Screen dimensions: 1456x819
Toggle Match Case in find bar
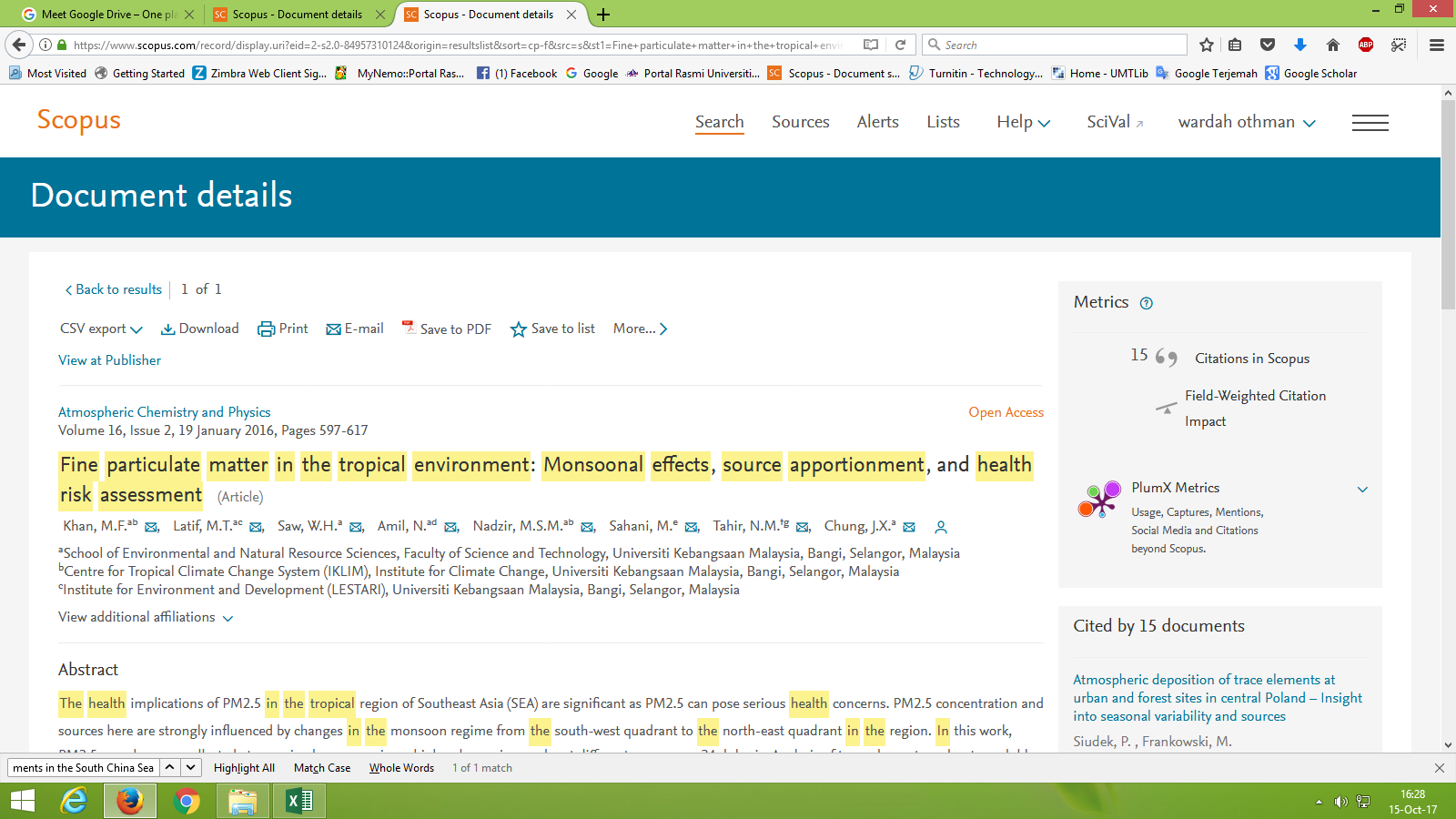[x=322, y=768]
